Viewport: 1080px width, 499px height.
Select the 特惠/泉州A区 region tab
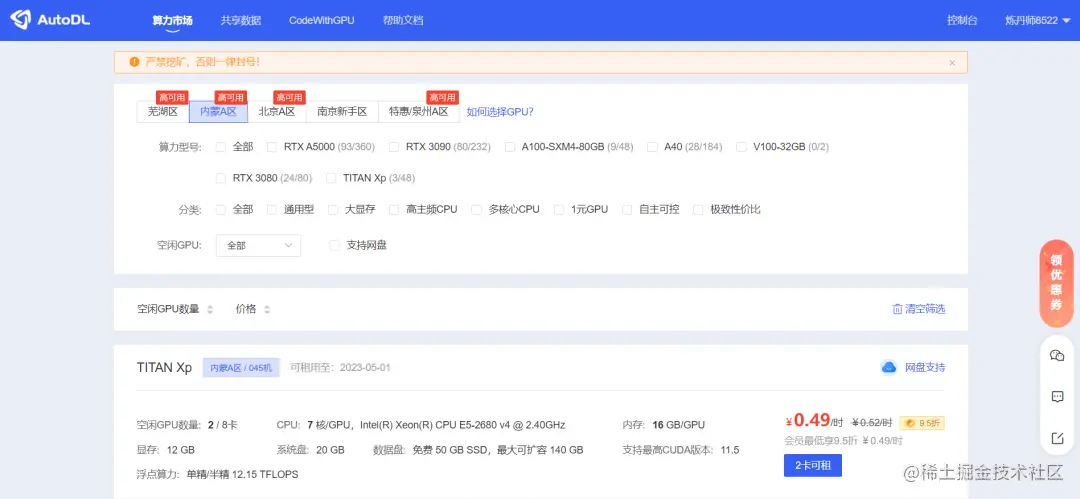[x=419, y=111]
